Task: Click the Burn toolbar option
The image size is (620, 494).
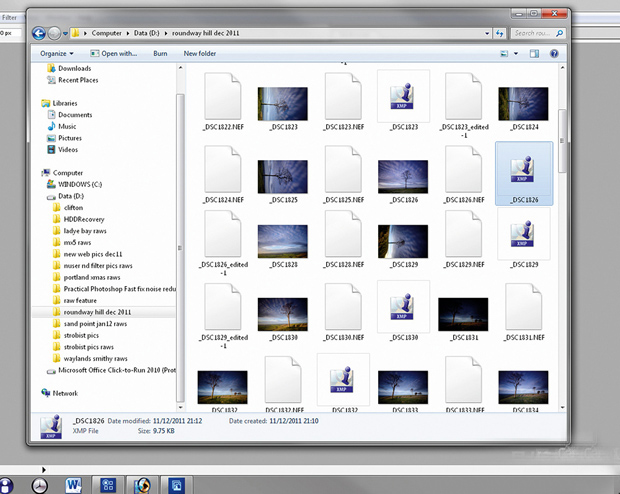Action: (160, 53)
